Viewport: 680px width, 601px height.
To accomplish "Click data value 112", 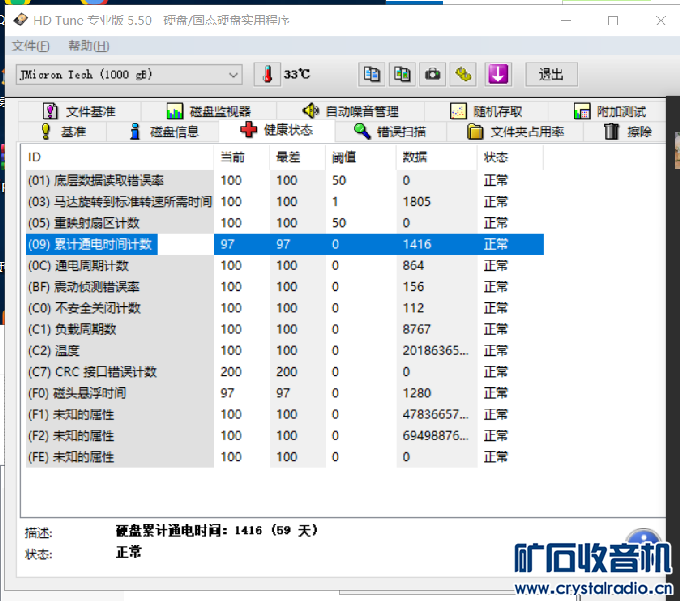I will pos(413,308).
